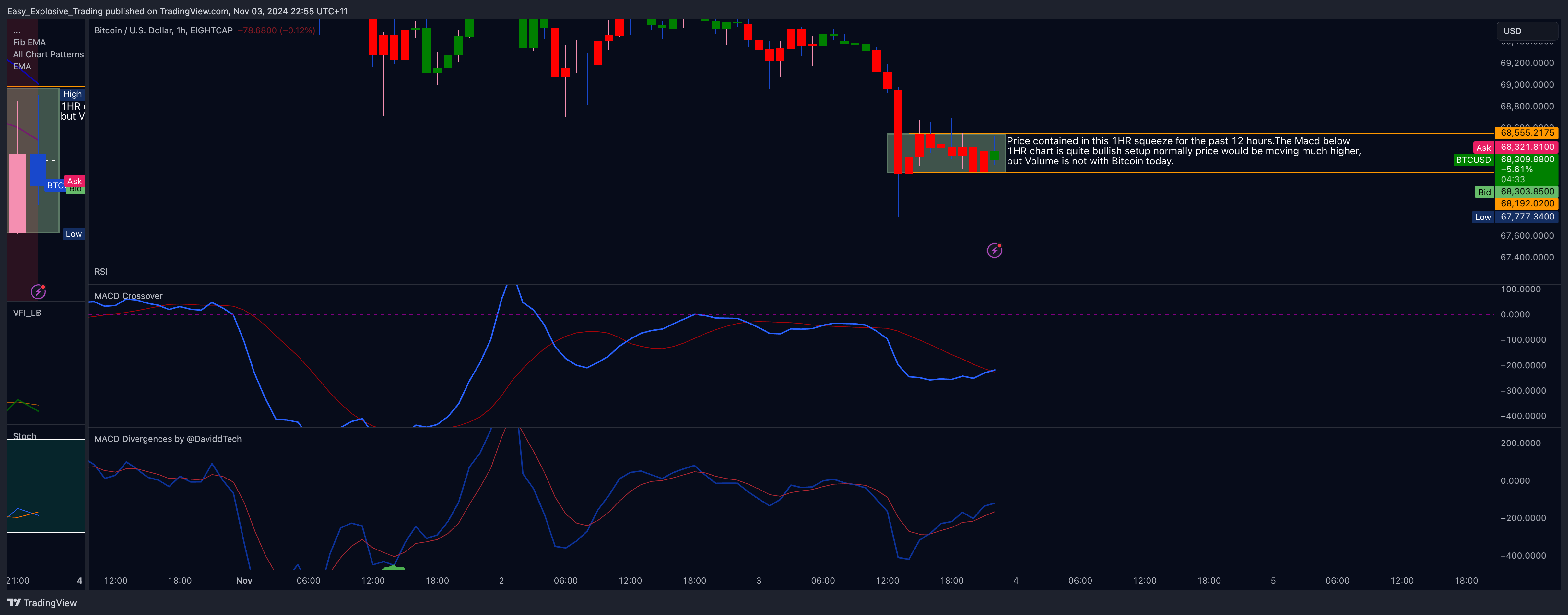Viewport: 1568px width, 615px height.
Task: Click the -78.6800 (-0.12%) change value
Action: pyautogui.click(x=276, y=30)
